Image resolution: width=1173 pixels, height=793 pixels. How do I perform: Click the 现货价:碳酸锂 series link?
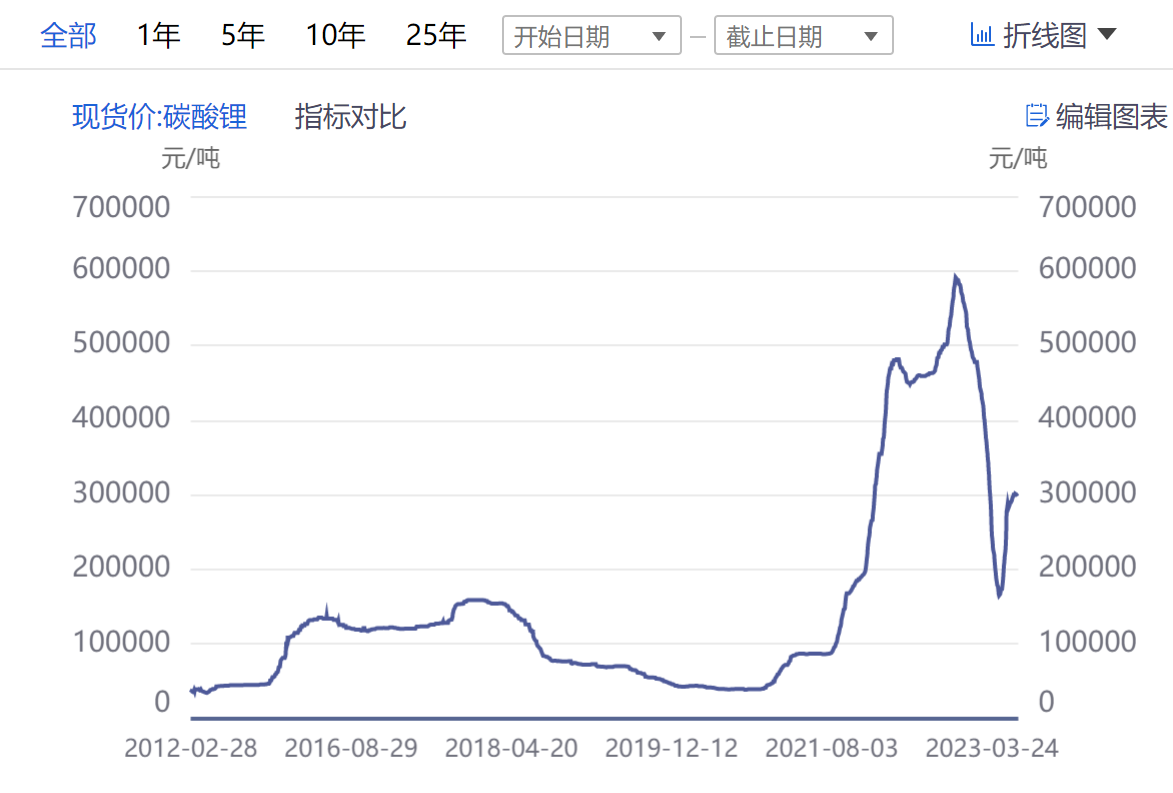click(x=161, y=116)
